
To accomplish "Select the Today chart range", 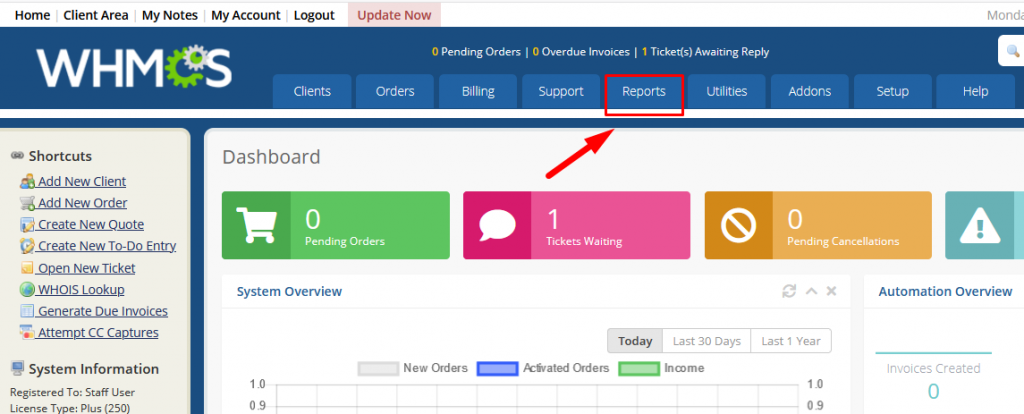I will 635,341.
